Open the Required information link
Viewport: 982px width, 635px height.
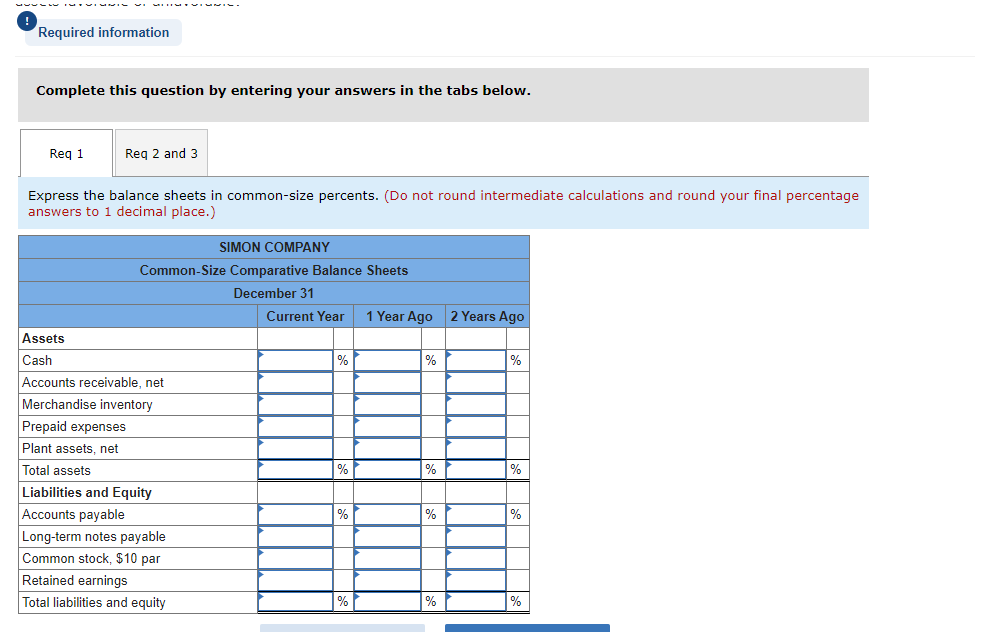(x=103, y=33)
